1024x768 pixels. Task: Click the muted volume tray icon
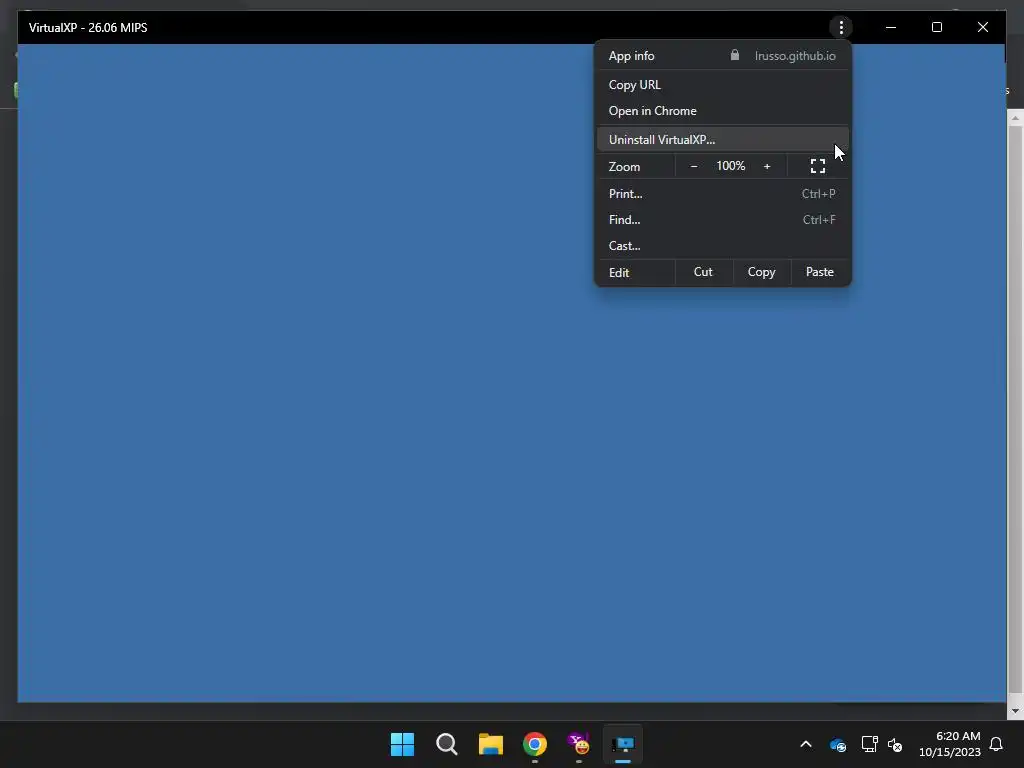pyautogui.click(x=895, y=744)
